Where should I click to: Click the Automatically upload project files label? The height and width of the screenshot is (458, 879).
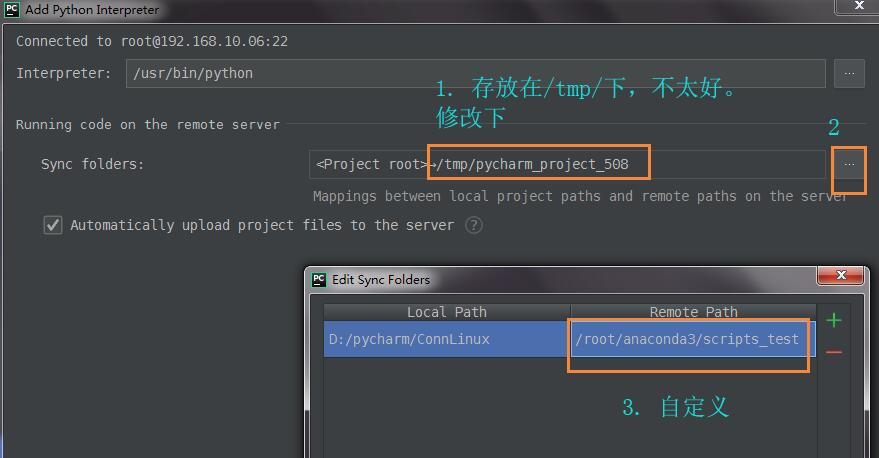tap(261, 225)
